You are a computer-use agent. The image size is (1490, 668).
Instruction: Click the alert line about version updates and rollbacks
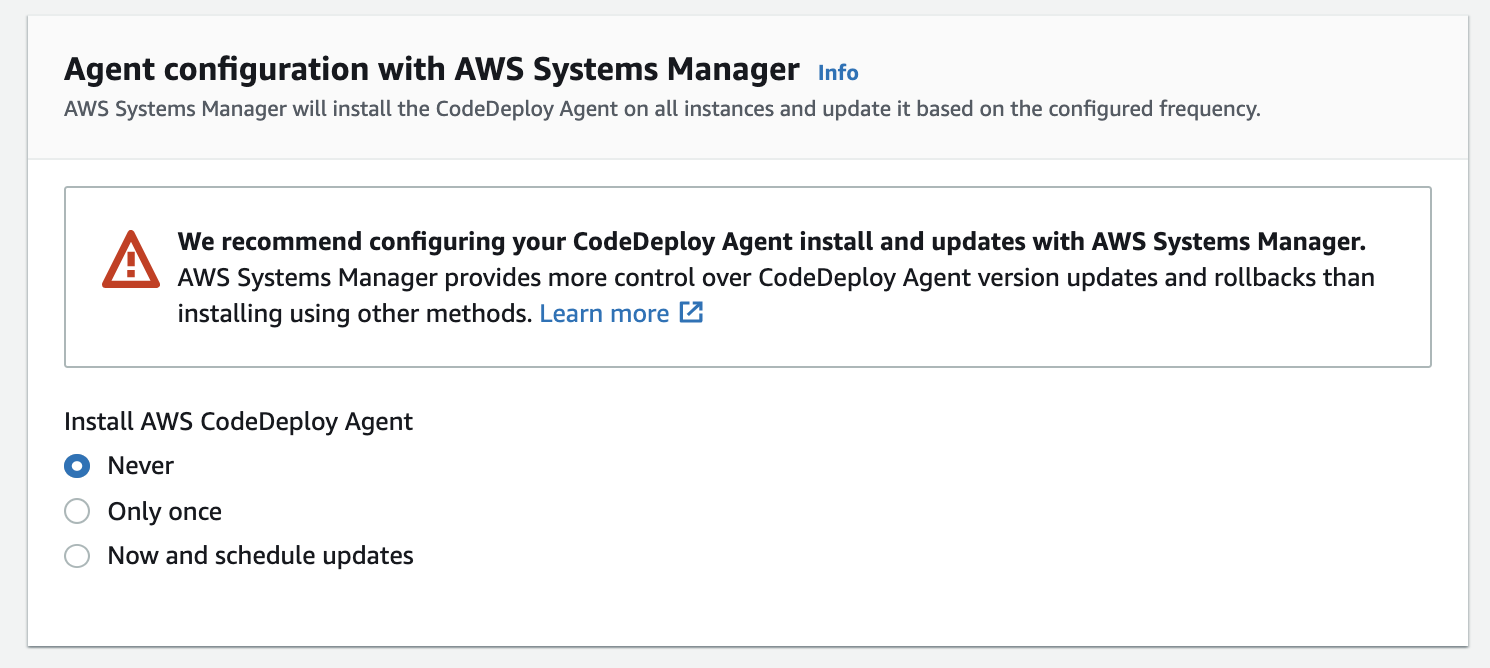(x=776, y=278)
